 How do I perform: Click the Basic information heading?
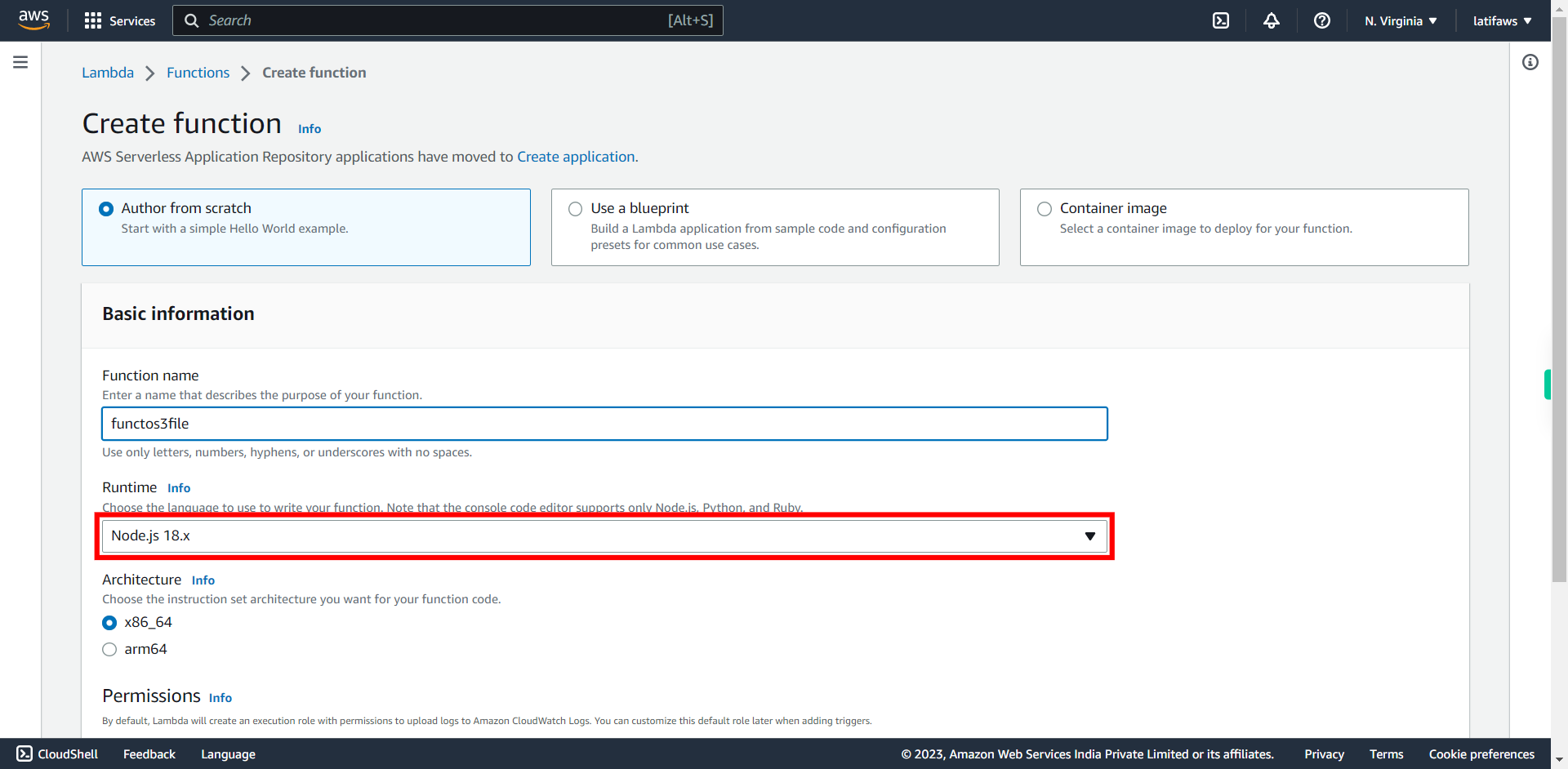pyautogui.click(x=178, y=314)
